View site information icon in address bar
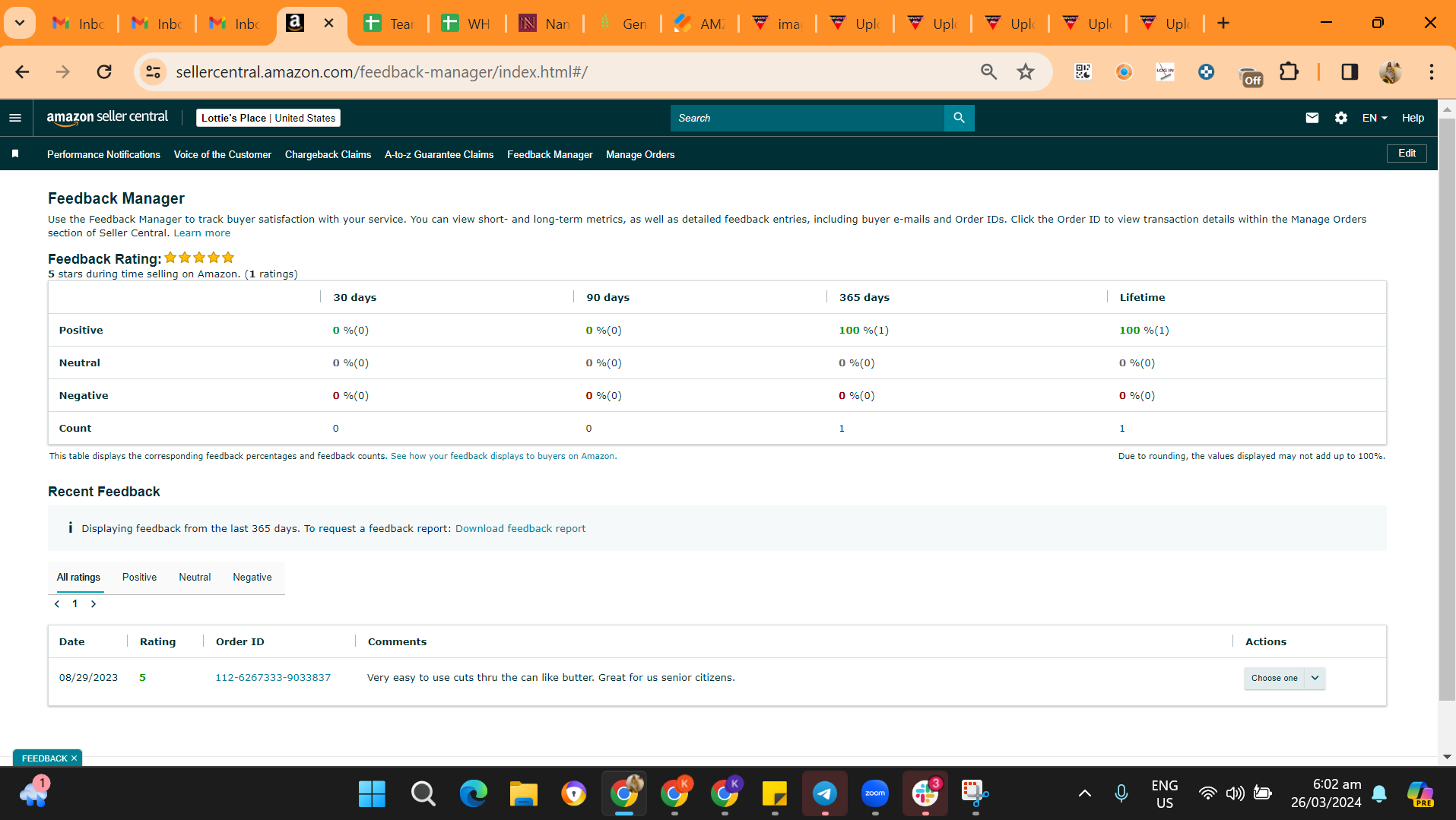The width and height of the screenshot is (1456, 820). click(x=153, y=72)
